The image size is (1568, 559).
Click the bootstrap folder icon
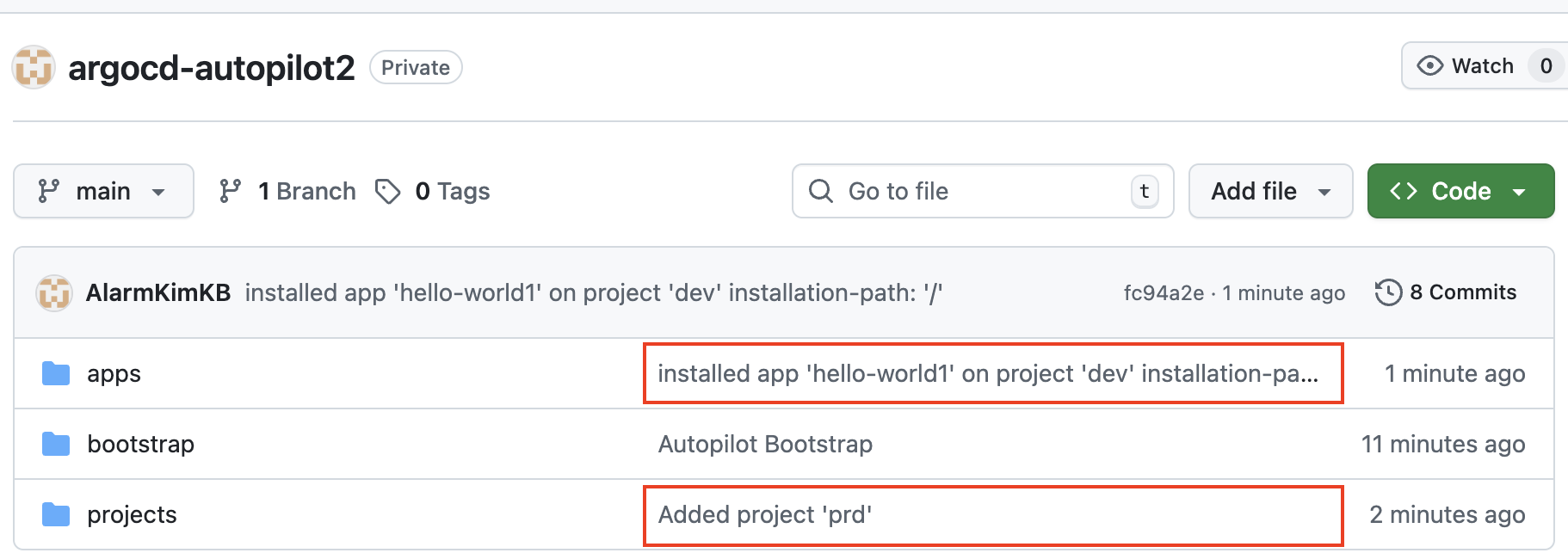56,445
